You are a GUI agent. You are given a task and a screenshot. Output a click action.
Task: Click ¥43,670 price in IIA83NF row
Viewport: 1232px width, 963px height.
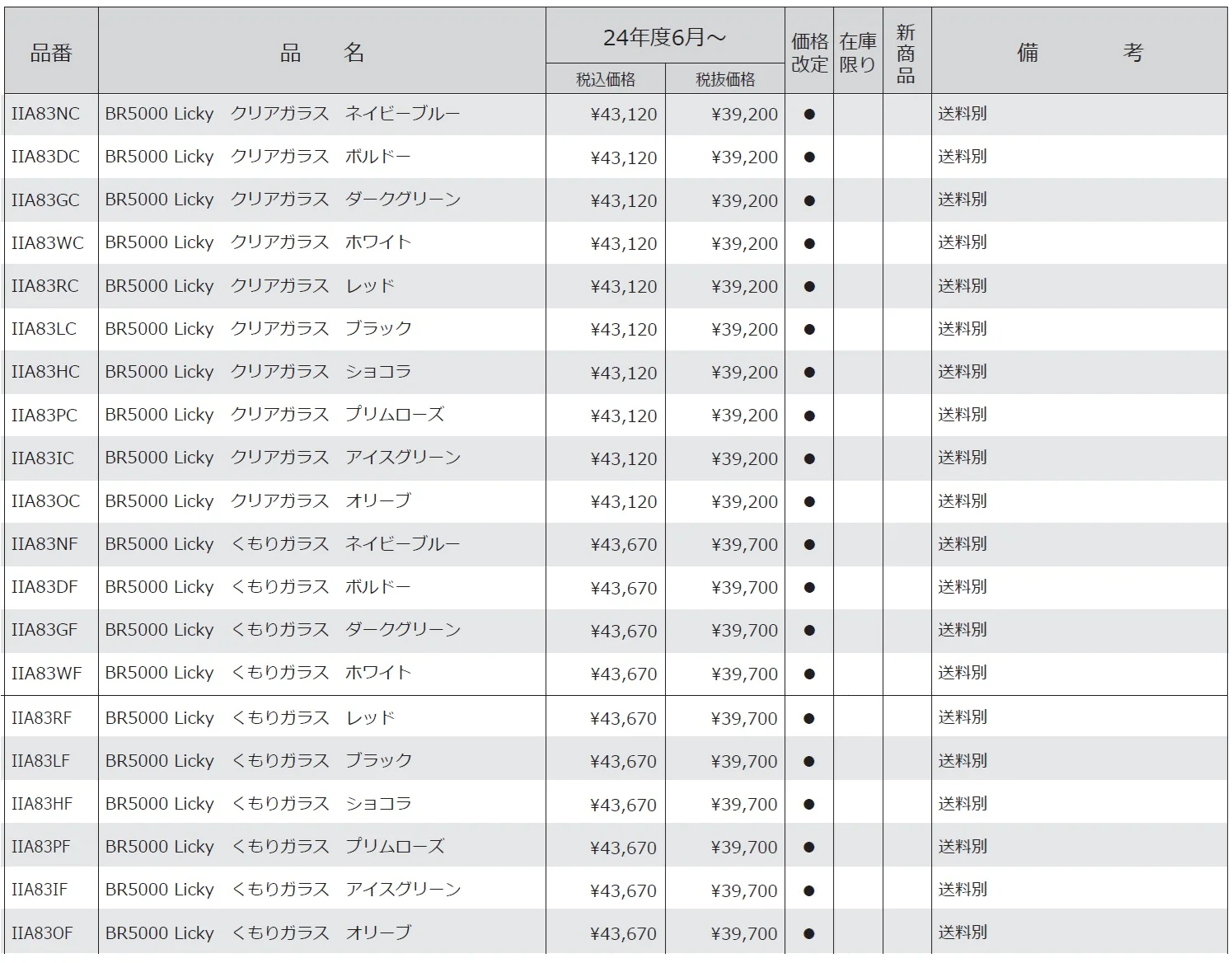[x=624, y=545]
